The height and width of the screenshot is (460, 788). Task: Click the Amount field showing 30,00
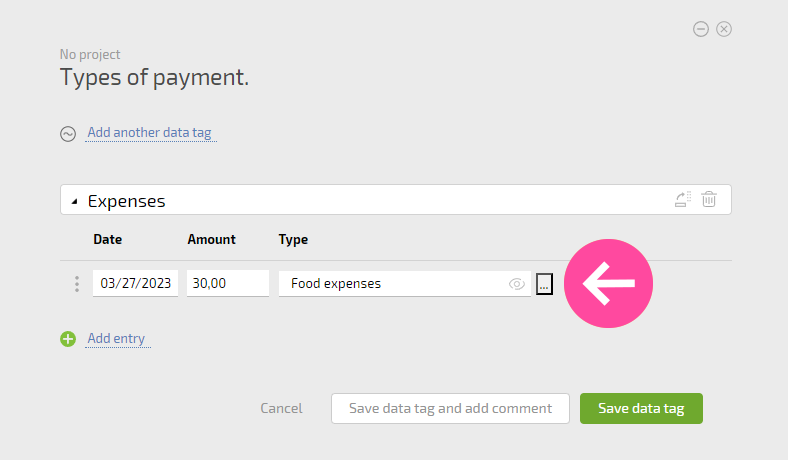228,284
